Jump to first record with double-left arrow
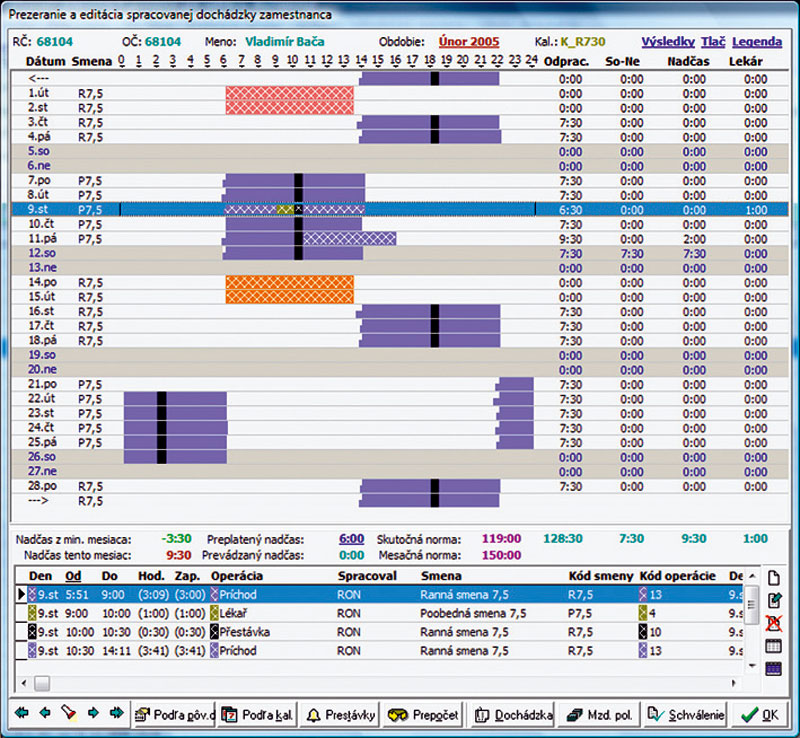Screen dimensions: 800x738 [21, 714]
